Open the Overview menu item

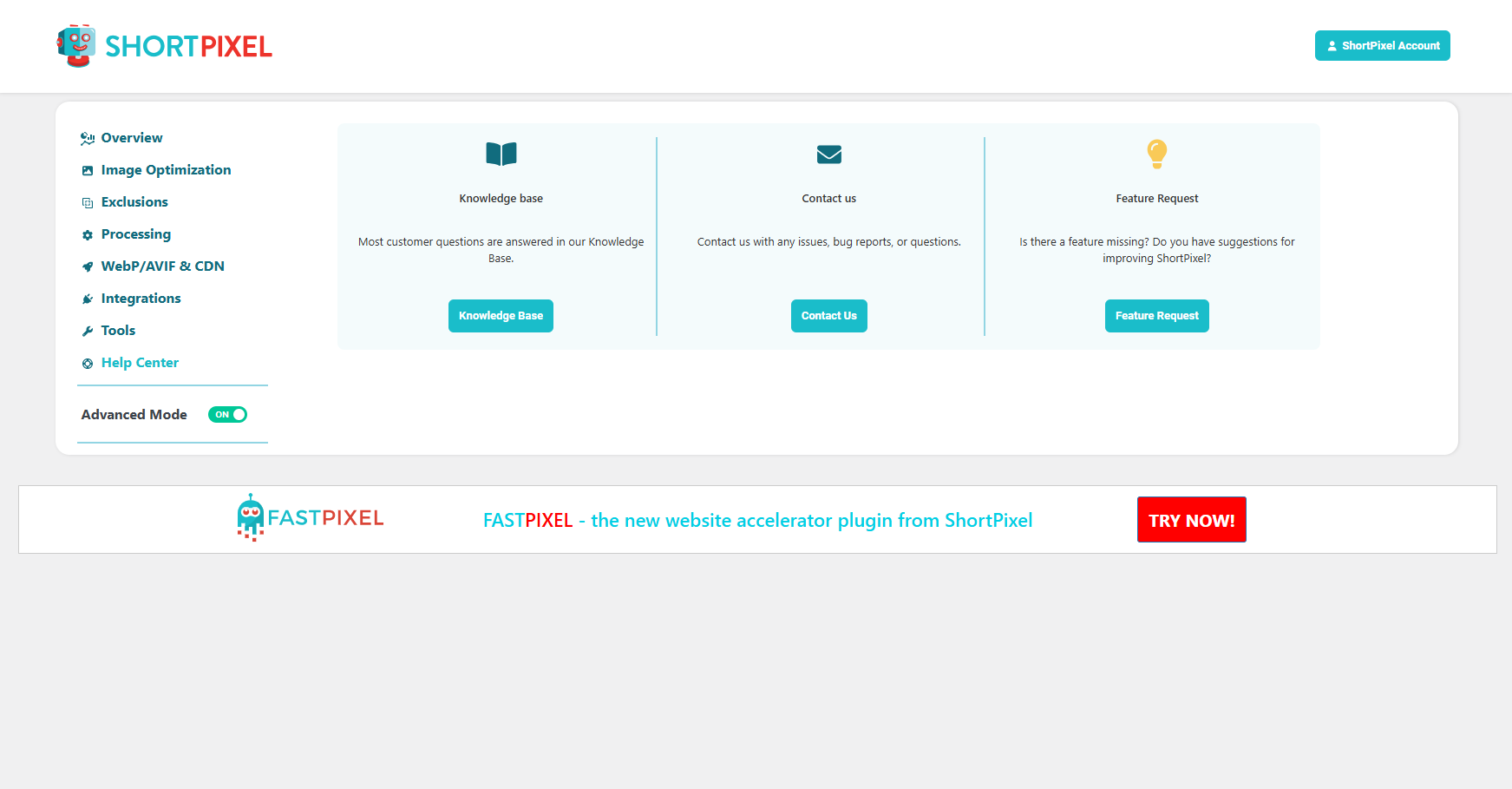[132, 138]
